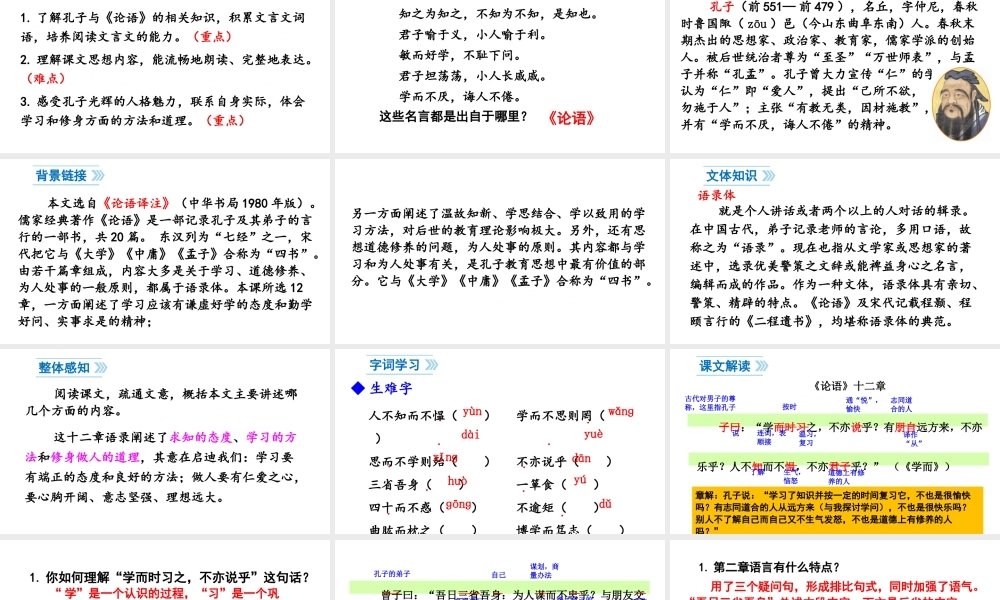Select the line 君子喻于义，小人喻于利
The width and height of the screenshot is (1000, 600).
(x=473, y=34)
